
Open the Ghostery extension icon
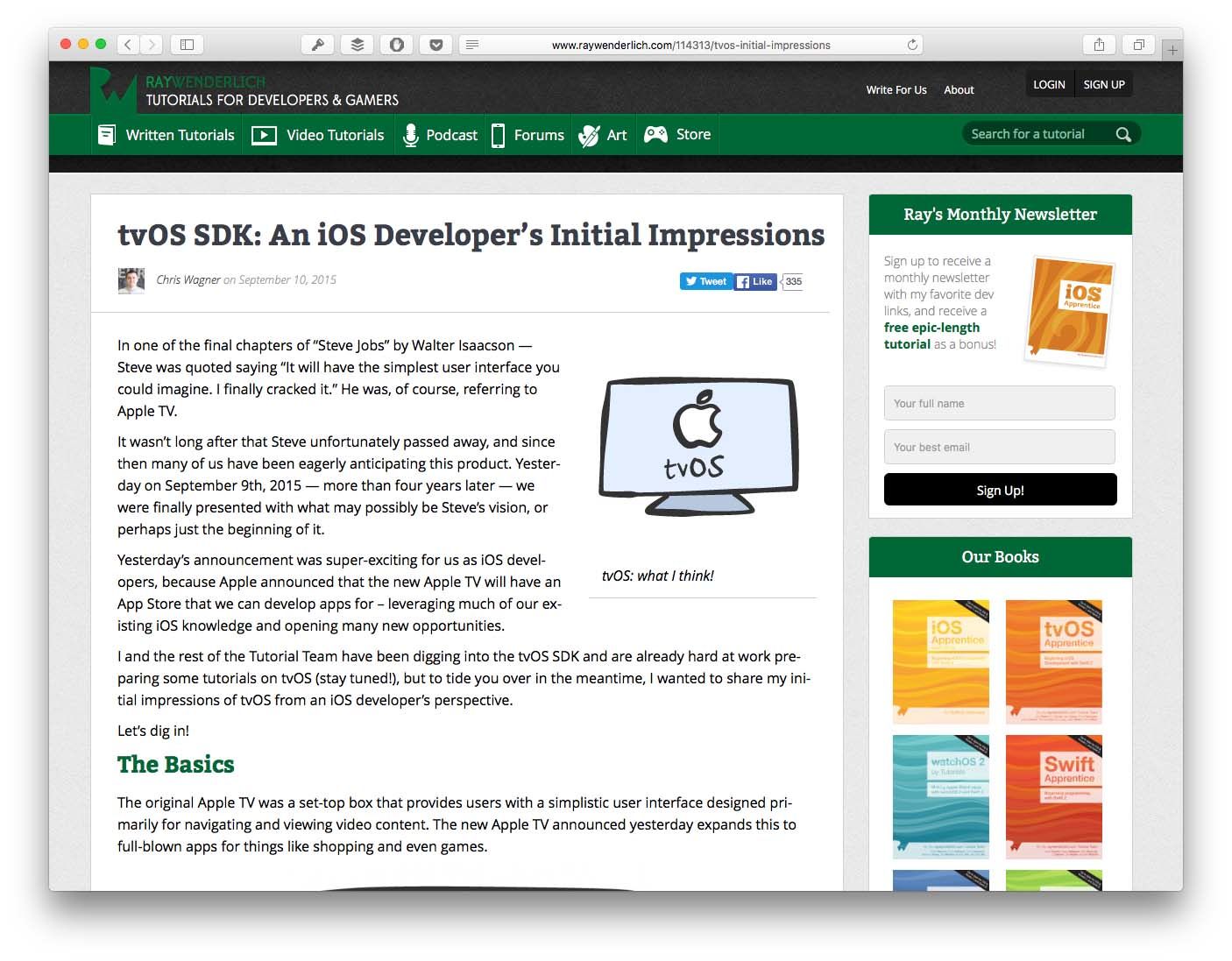click(397, 44)
